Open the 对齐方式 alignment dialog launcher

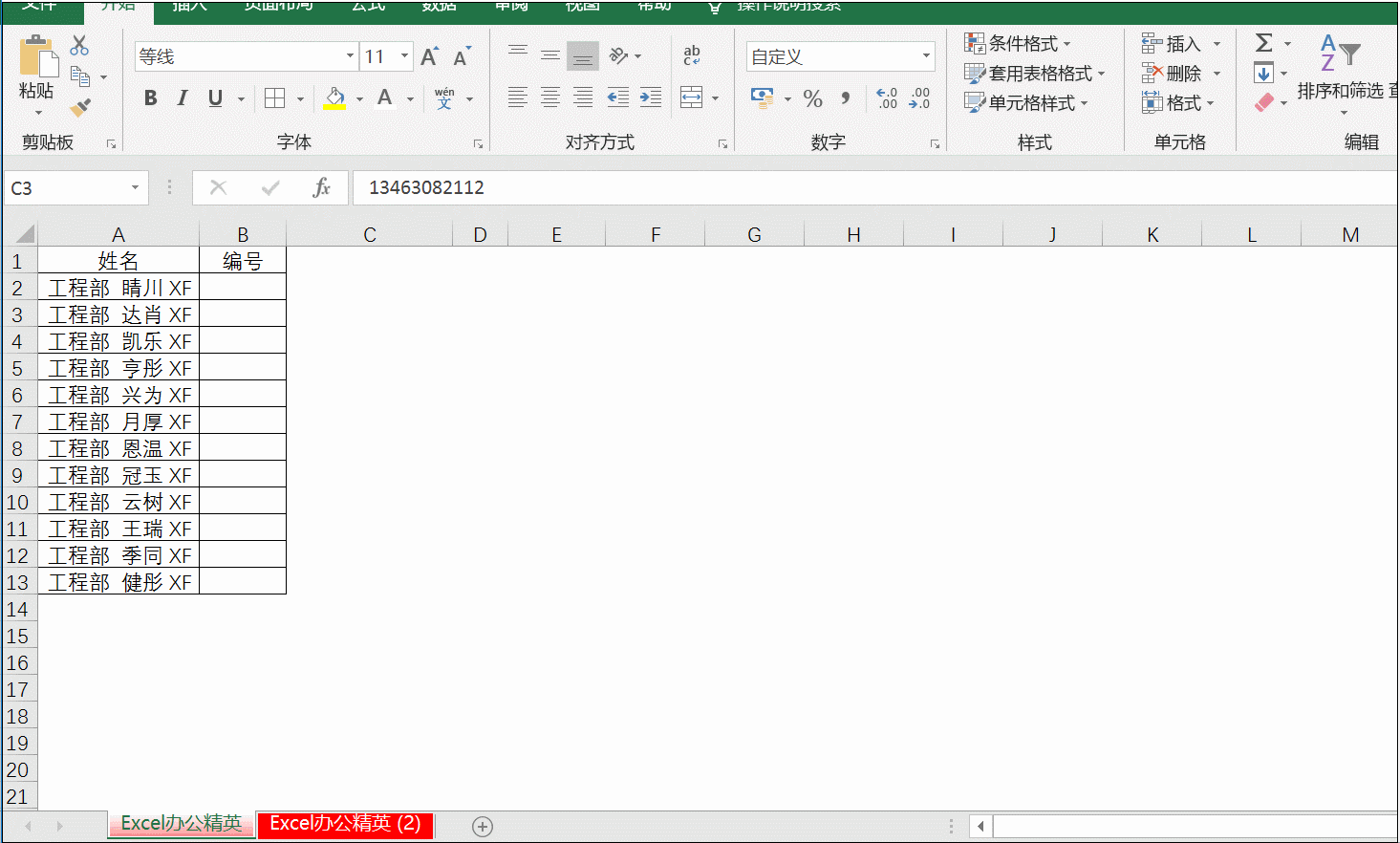[x=722, y=144]
